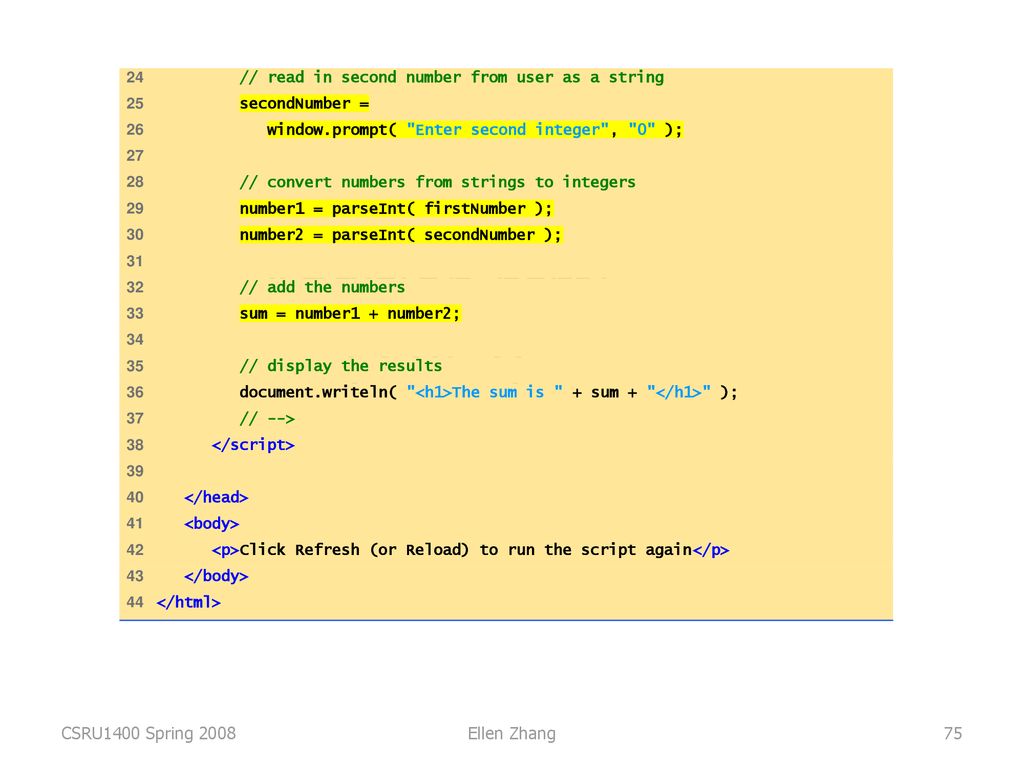
Task: Click line number 44
Action: tap(135, 602)
